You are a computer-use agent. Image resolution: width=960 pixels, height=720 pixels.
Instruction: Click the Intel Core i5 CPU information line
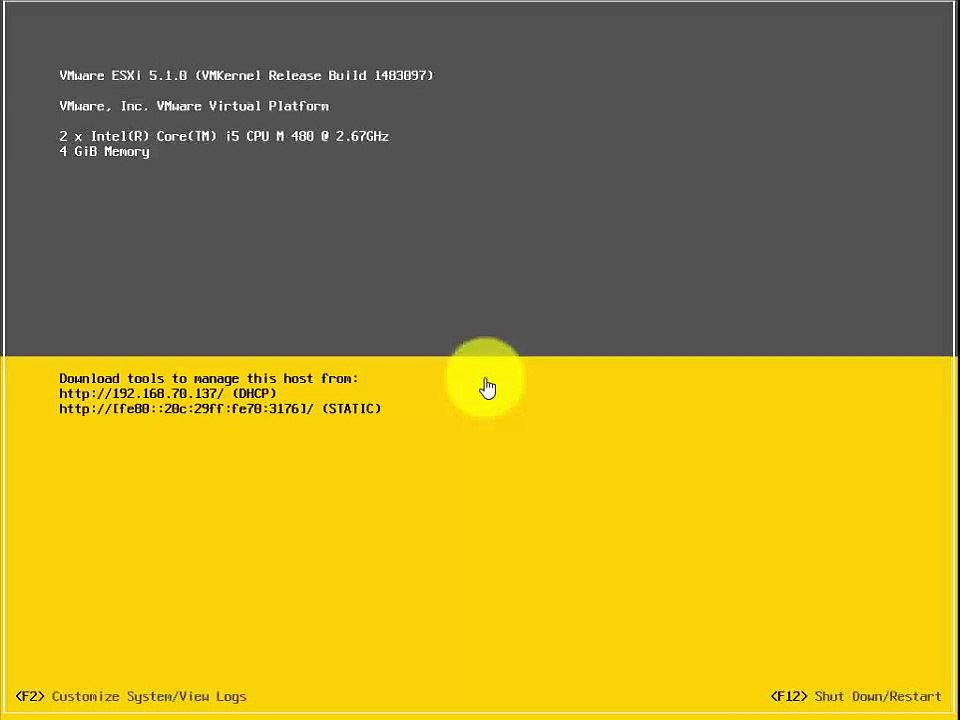(224, 136)
